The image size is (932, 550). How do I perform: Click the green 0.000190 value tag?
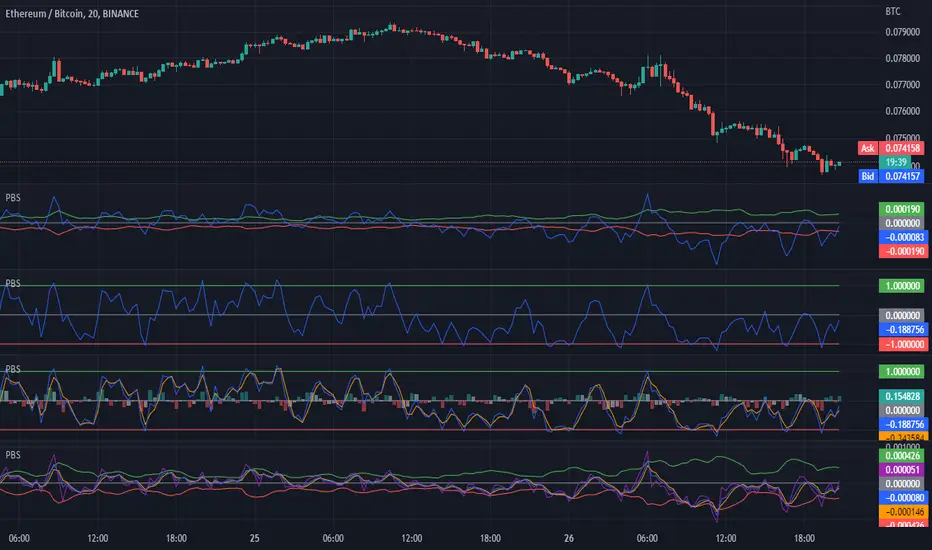click(x=903, y=209)
